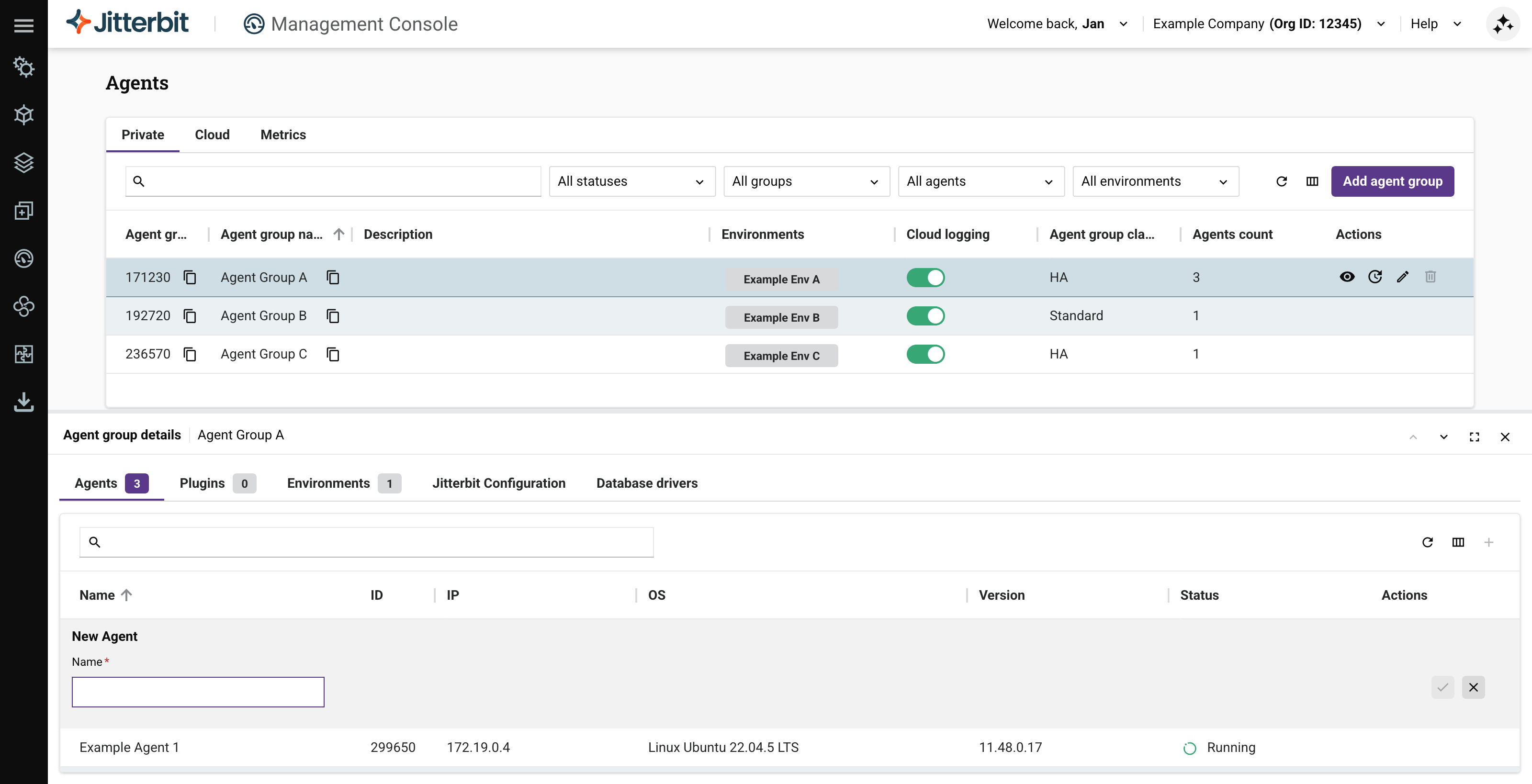
Task: Switch off cloud logging for Agent Group C
Action: (x=925, y=354)
